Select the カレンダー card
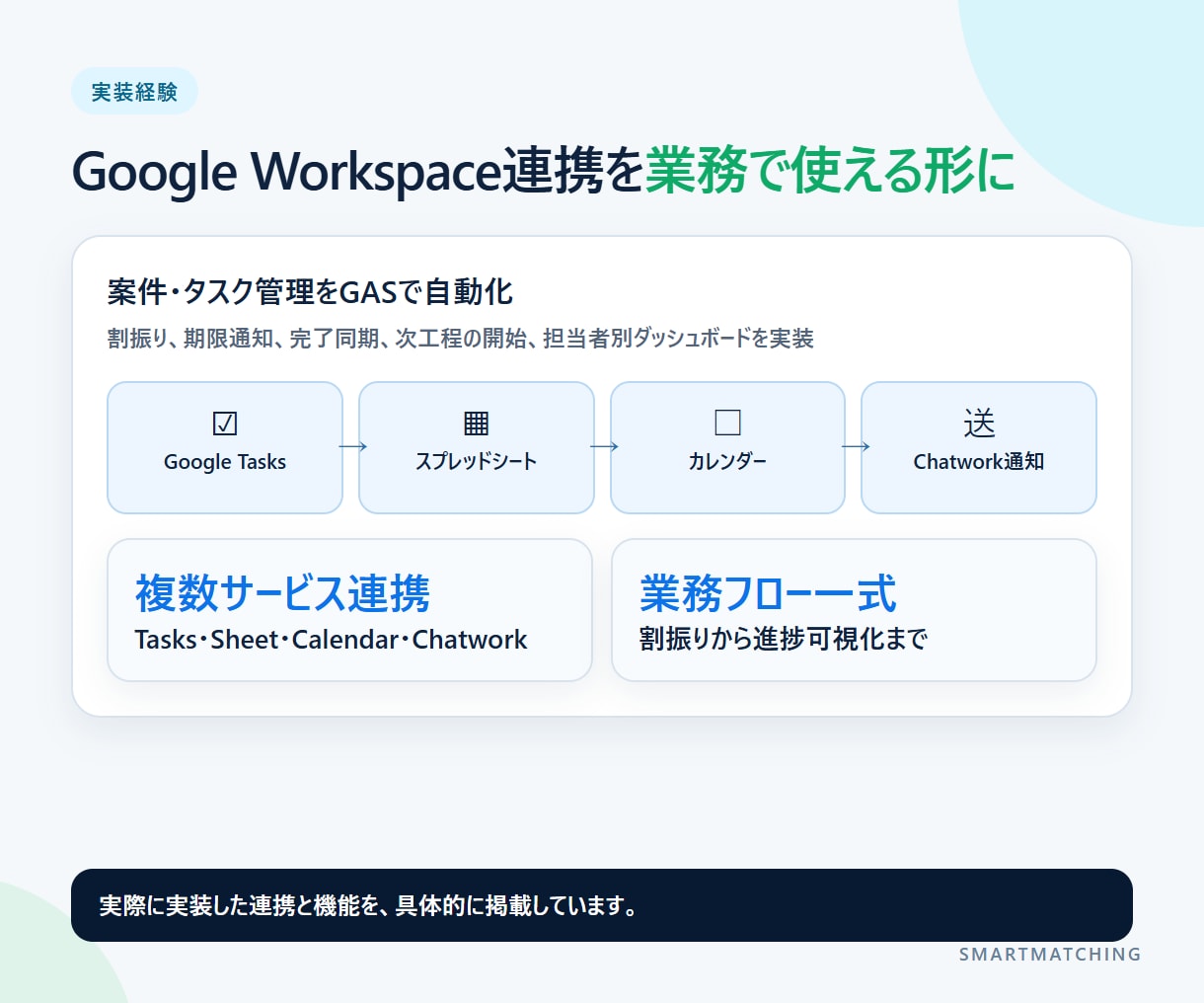 click(728, 447)
